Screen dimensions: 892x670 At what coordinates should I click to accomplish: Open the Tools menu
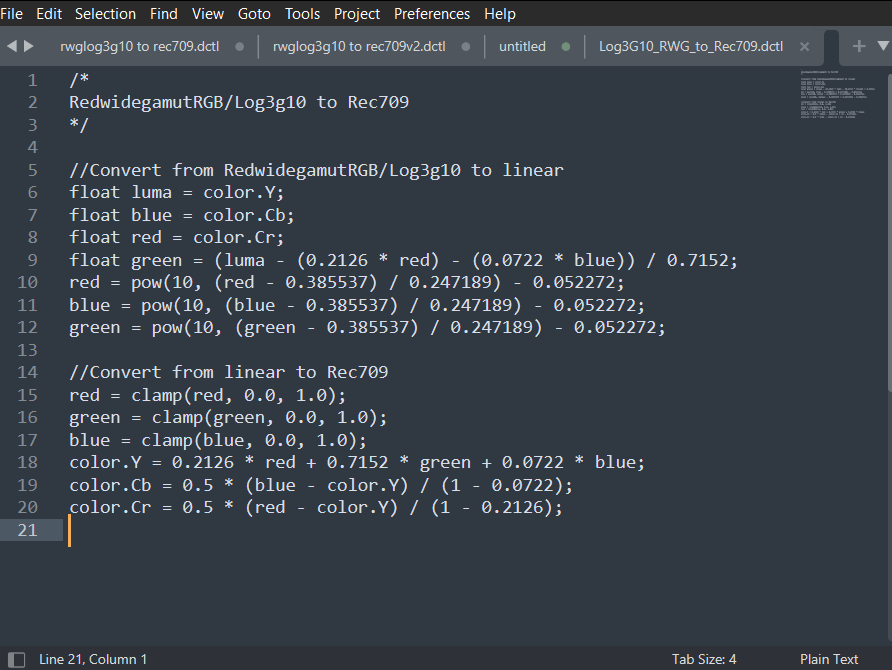(303, 14)
